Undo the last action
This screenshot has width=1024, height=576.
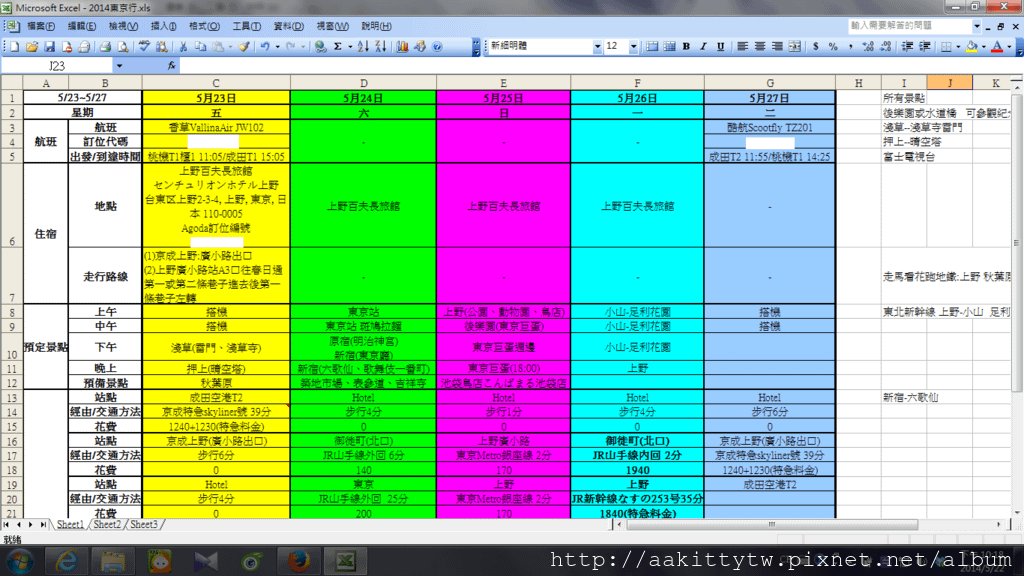click(x=264, y=46)
